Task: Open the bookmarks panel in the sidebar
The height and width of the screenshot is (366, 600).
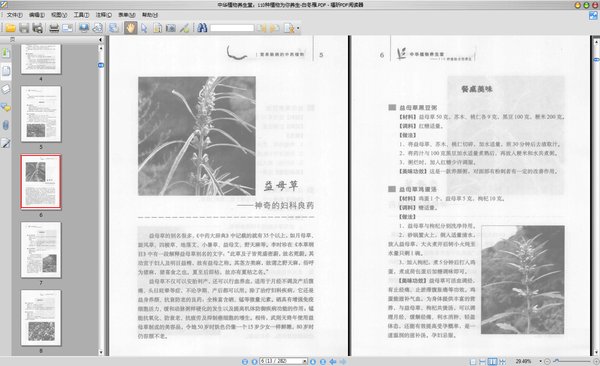Action: [6, 52]
